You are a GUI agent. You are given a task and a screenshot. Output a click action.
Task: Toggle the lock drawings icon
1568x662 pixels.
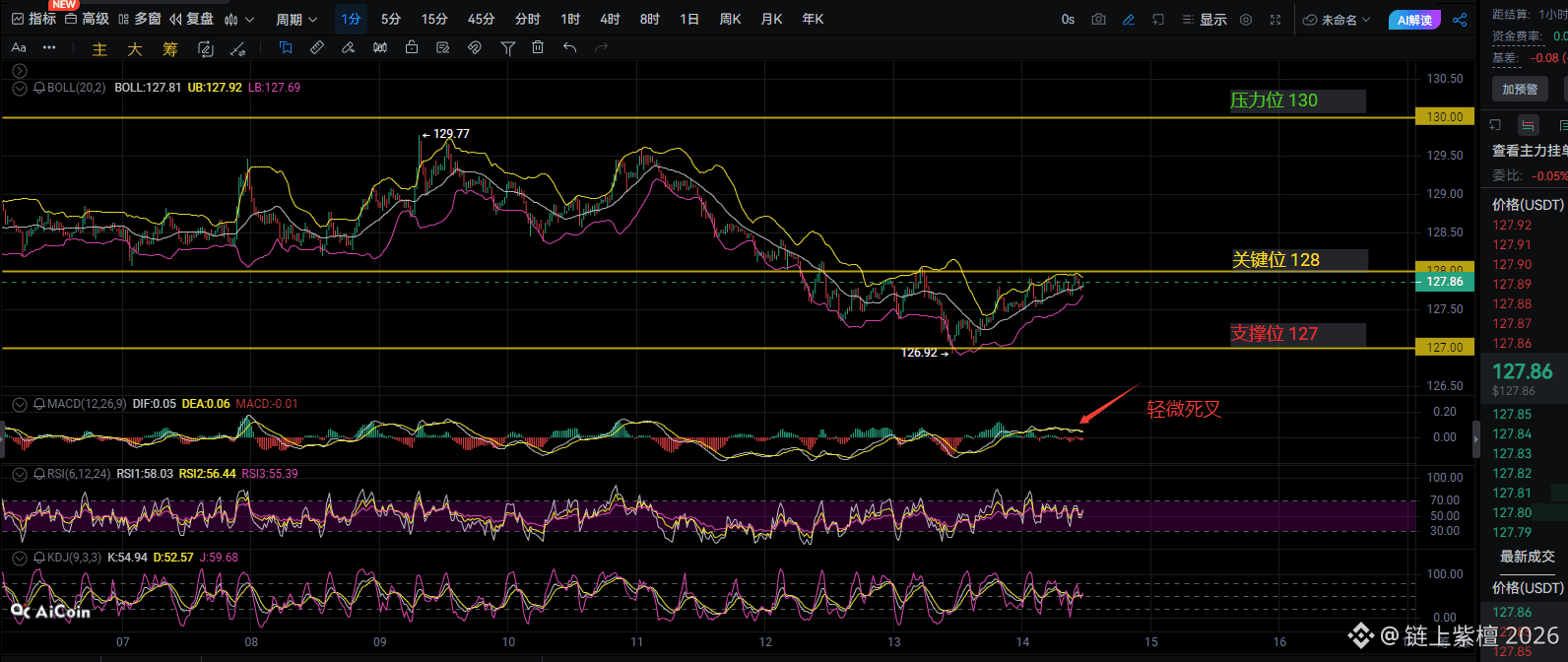tap(412, 48)
